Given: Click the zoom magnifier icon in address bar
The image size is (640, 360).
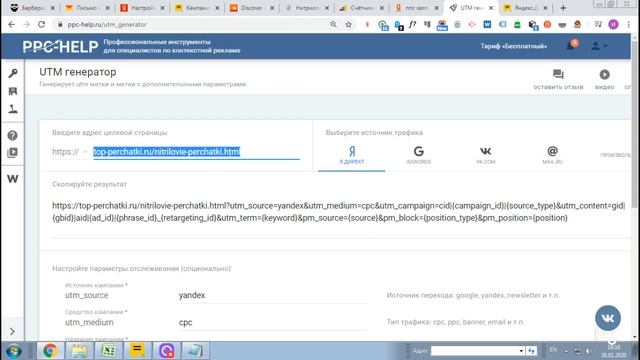Looking at the screenshot, I should pyautogui.click(x=333, y=24).
